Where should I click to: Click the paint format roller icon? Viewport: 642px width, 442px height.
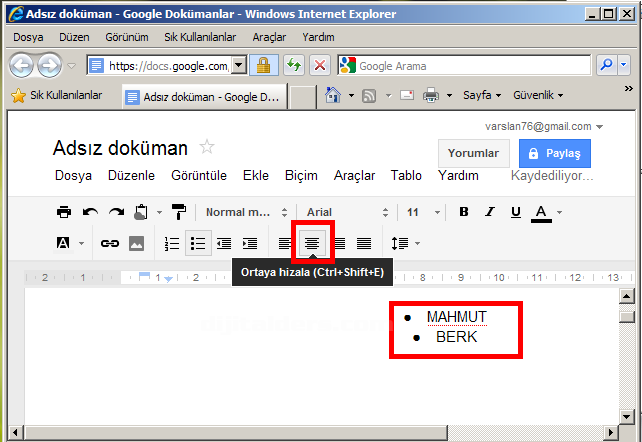pyautogui.click(x=179, y=212)
